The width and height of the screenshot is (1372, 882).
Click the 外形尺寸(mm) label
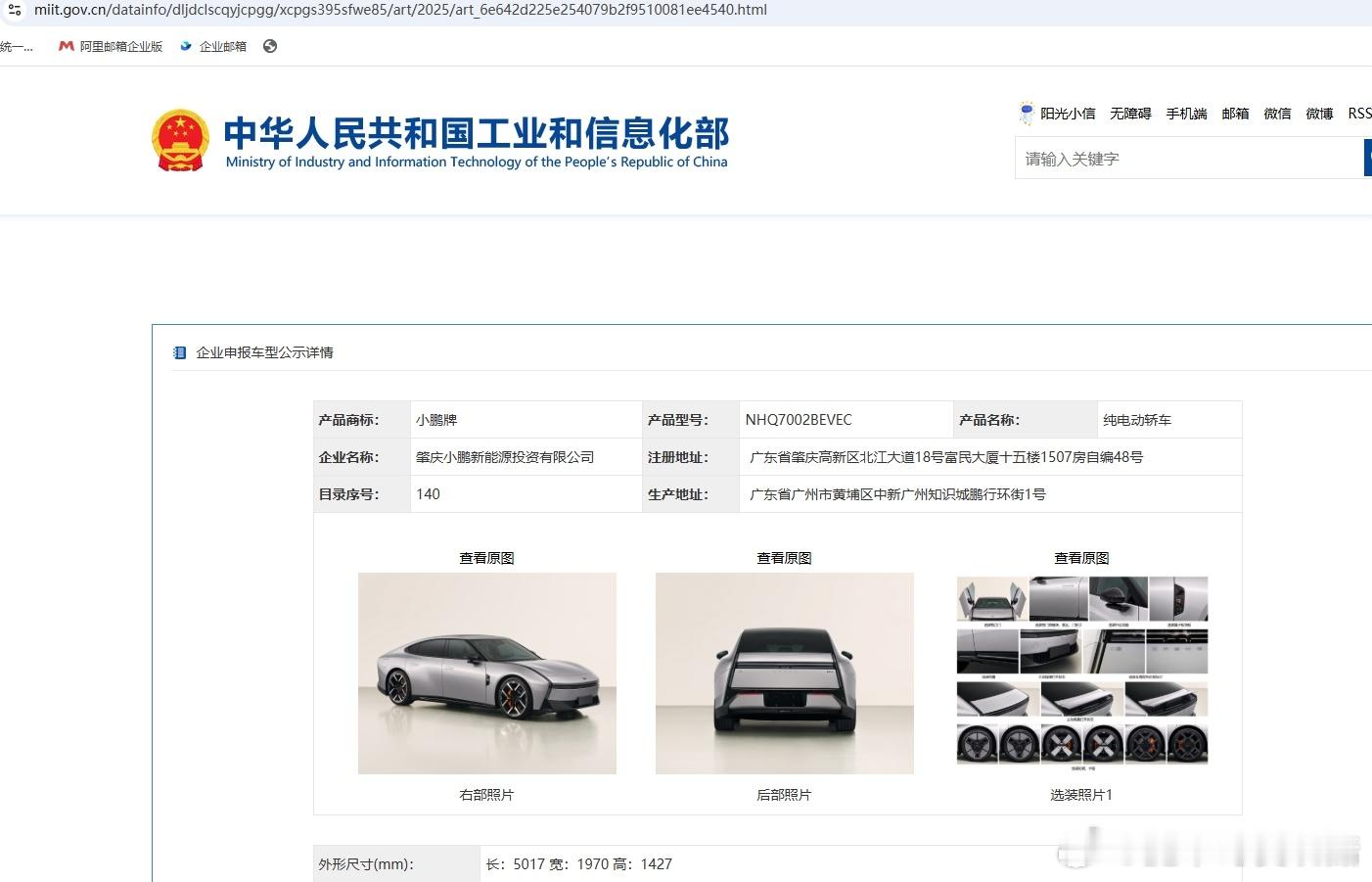tap(366, 864)
